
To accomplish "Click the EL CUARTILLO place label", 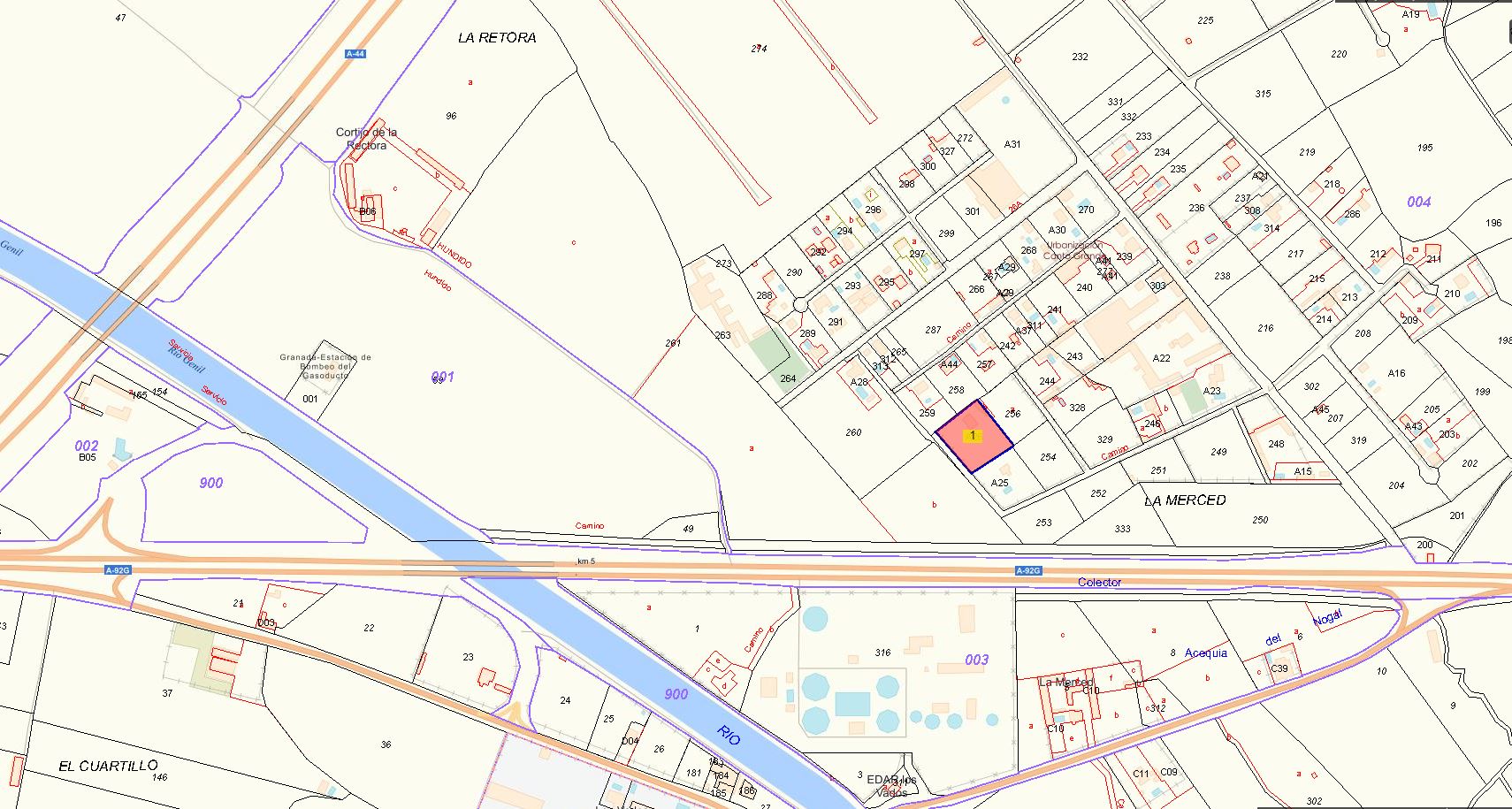I will pyautogui.click(x=108, y=766).
